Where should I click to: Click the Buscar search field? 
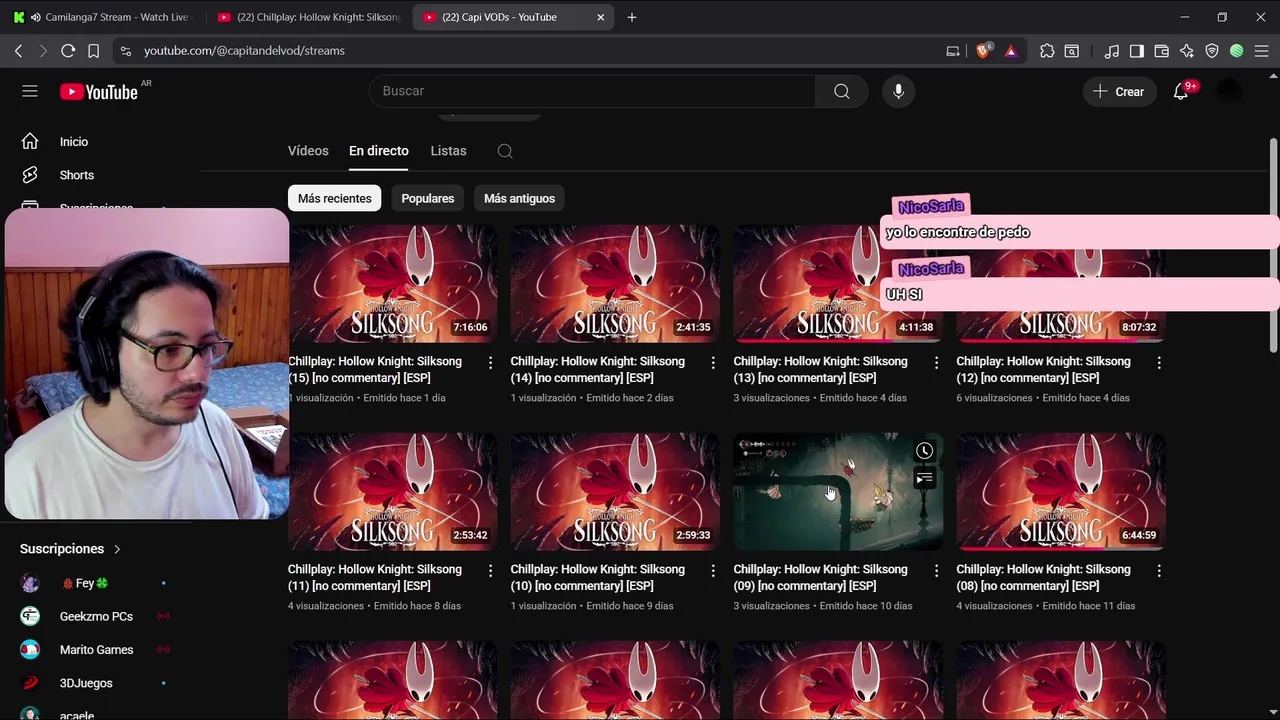592,91
